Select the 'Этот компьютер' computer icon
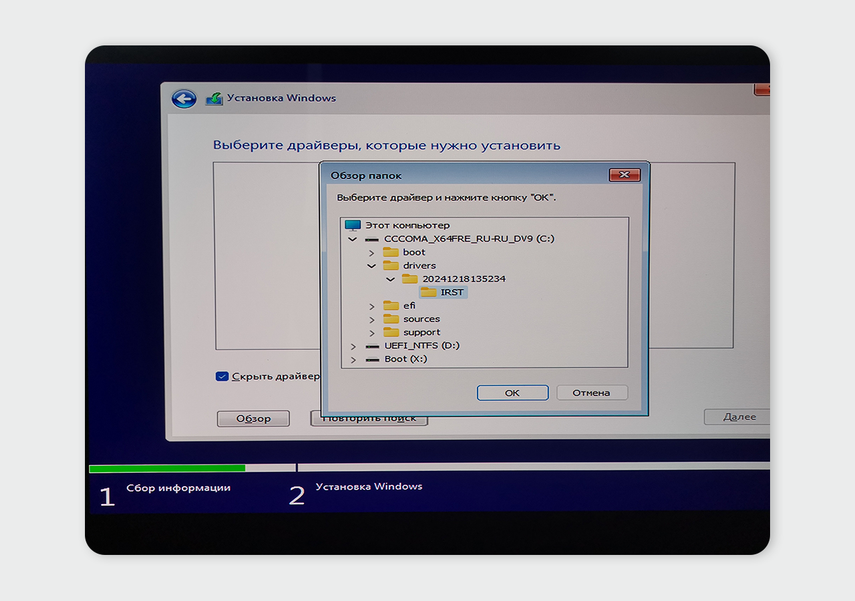 [353, 225]
